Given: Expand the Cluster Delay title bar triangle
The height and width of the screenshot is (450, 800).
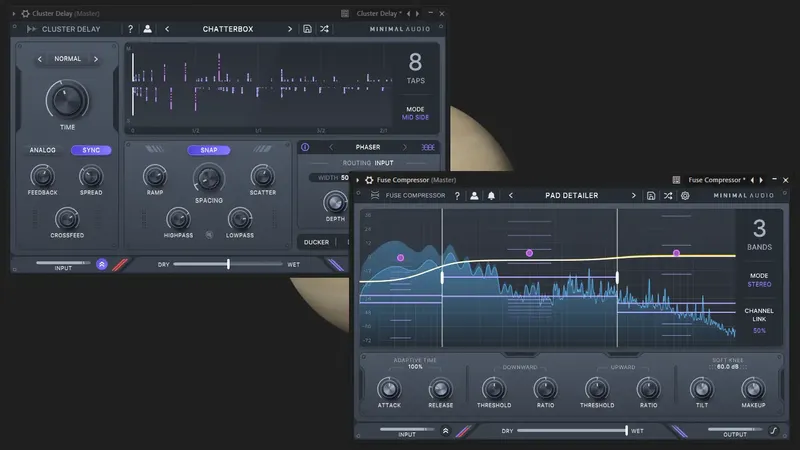Looking at the screenshot, I should [x=14, y=14].
